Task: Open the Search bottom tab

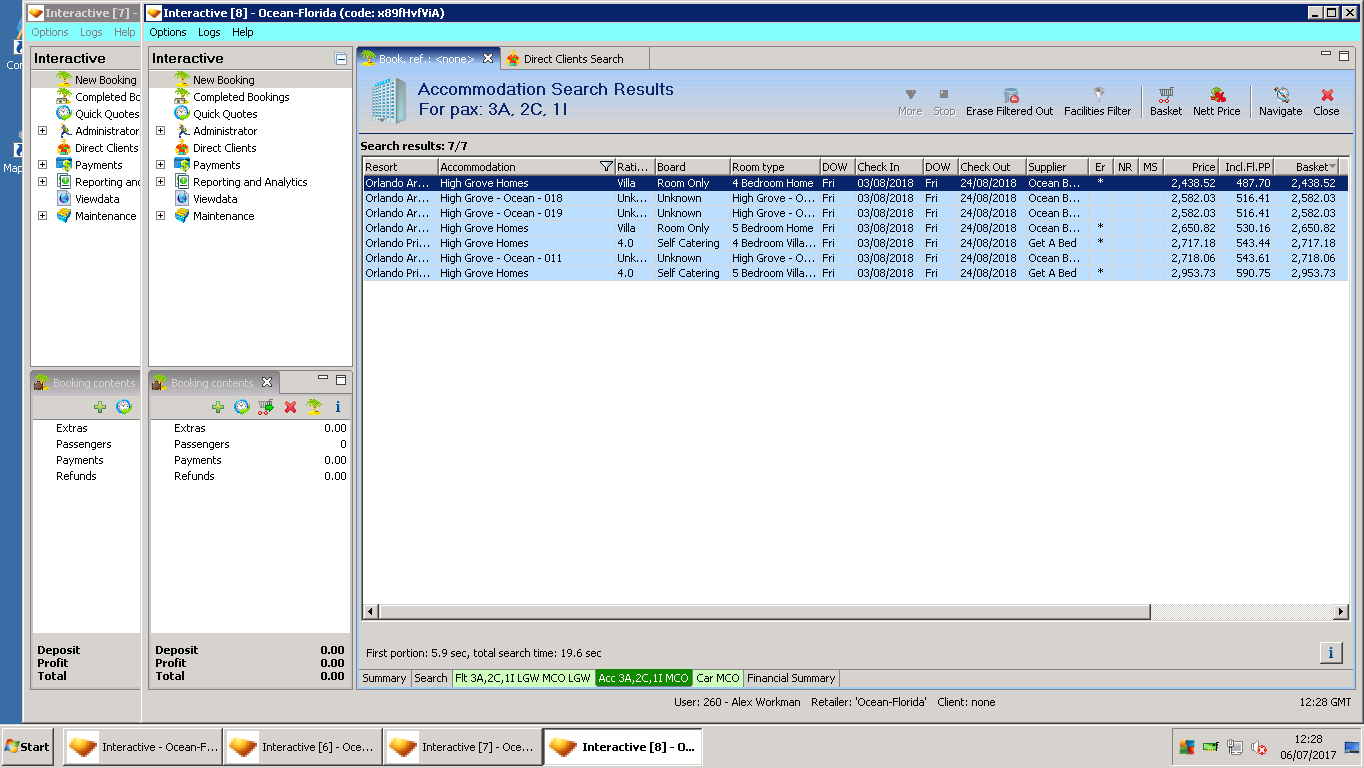Action: click(x=431, y=678)
